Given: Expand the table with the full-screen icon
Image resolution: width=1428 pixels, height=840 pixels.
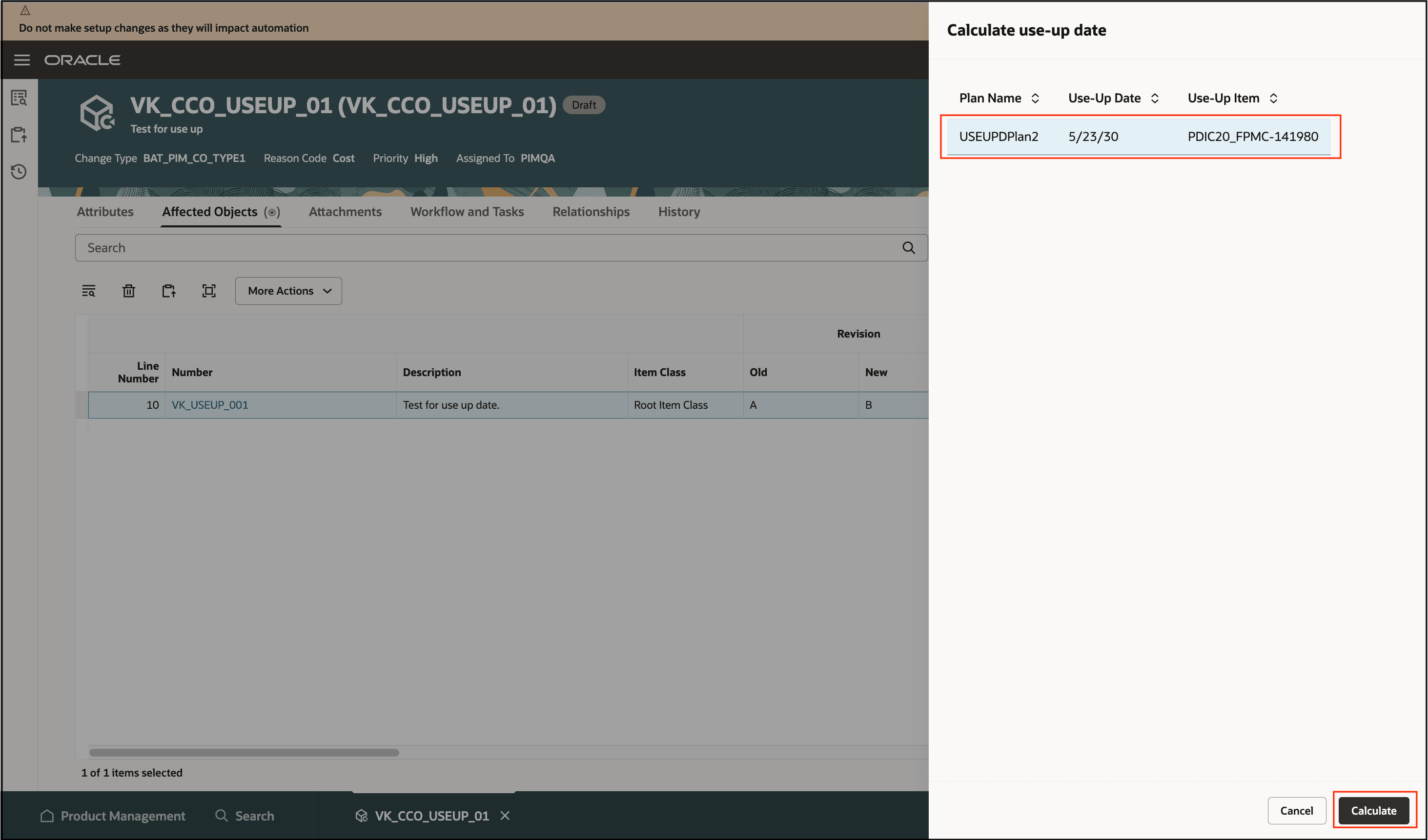Looking at the screenshot, I should tap(208, 291).
